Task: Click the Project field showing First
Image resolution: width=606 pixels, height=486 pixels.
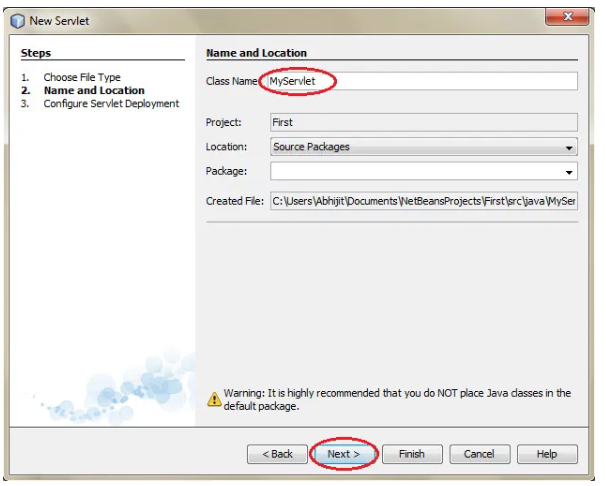Action: pyautogui.click(x=423, y=123)
